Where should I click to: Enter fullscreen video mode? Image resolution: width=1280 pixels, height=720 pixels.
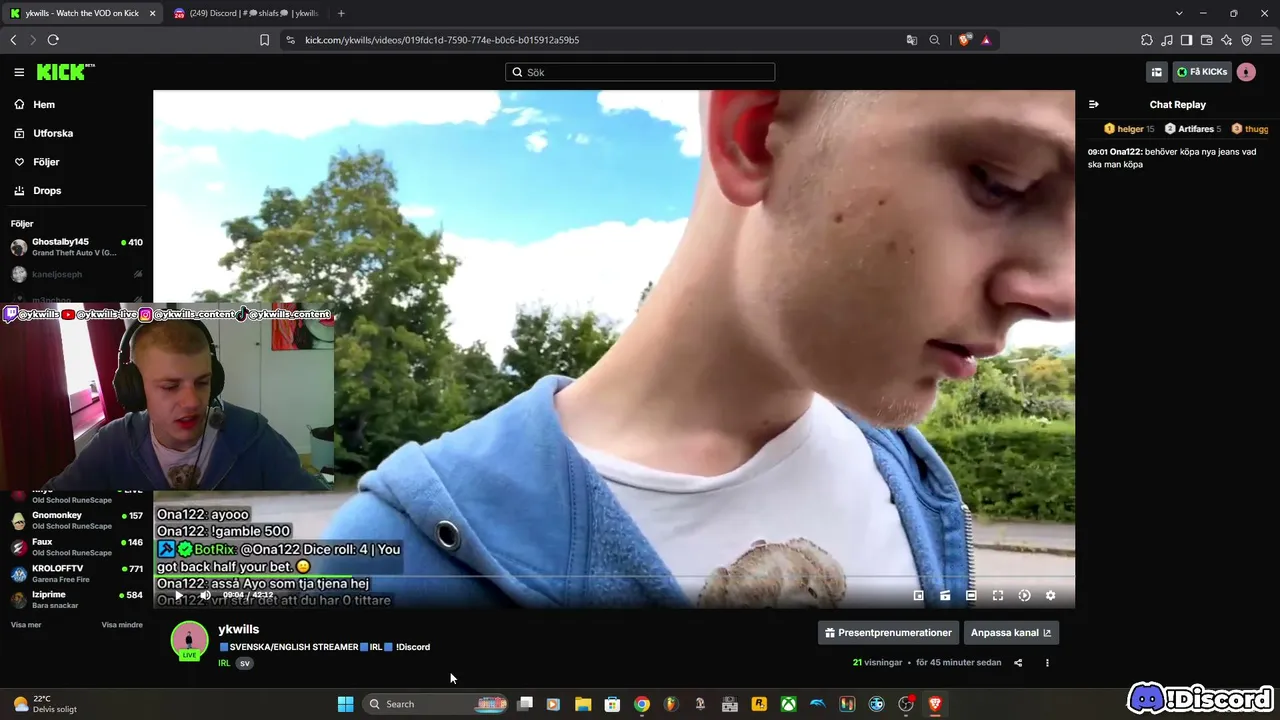point(998,595)
